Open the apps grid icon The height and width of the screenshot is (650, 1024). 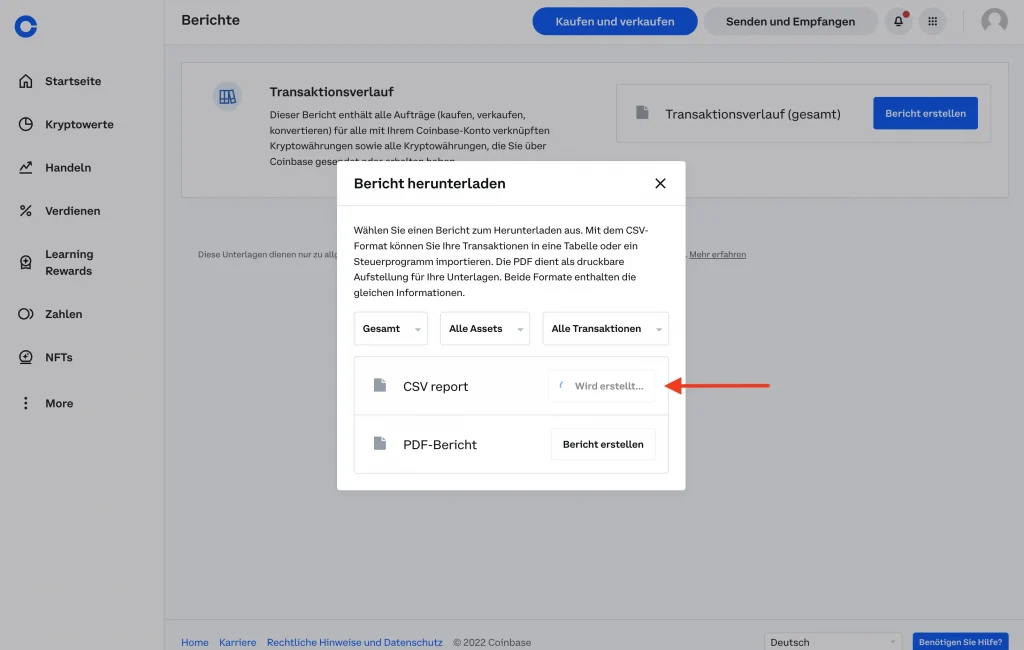(932, 21)
